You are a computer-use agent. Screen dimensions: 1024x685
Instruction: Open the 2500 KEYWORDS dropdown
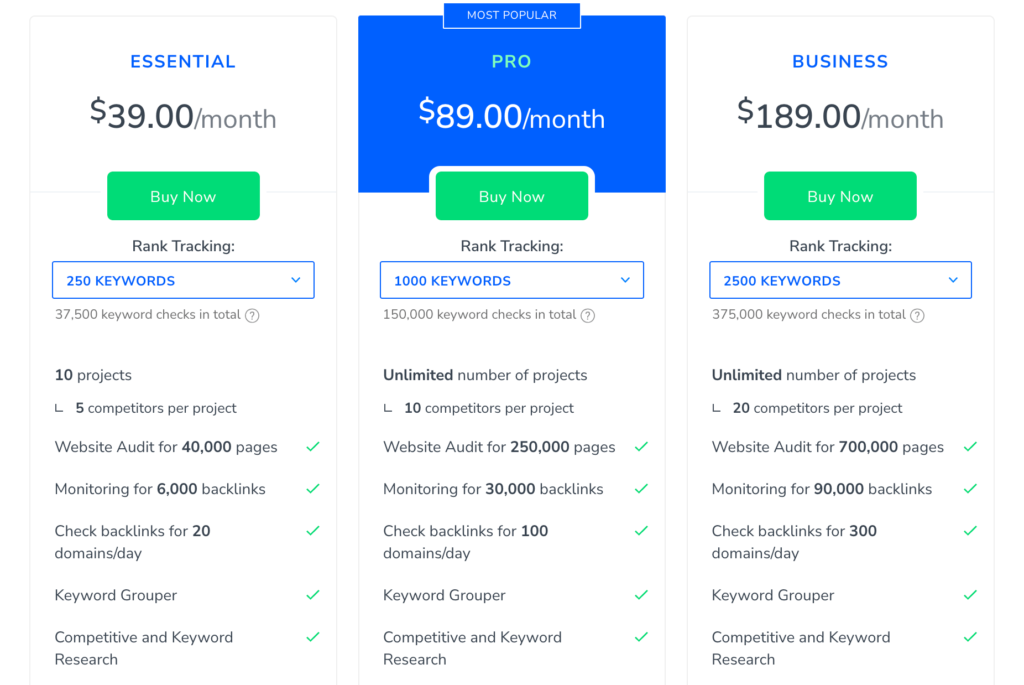(840, 280)
